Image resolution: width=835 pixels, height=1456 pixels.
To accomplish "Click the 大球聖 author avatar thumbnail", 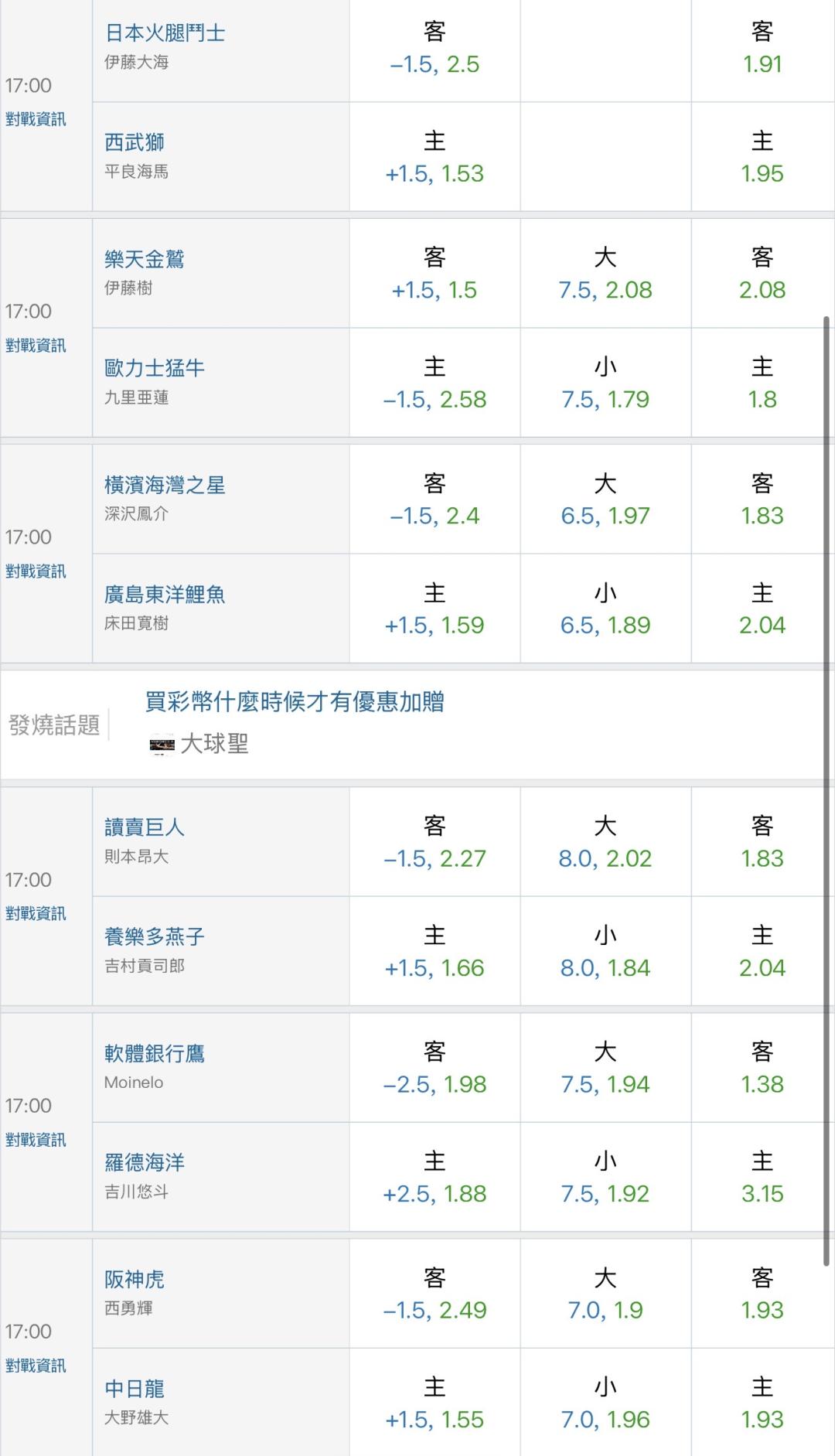I will click(162, 745).
